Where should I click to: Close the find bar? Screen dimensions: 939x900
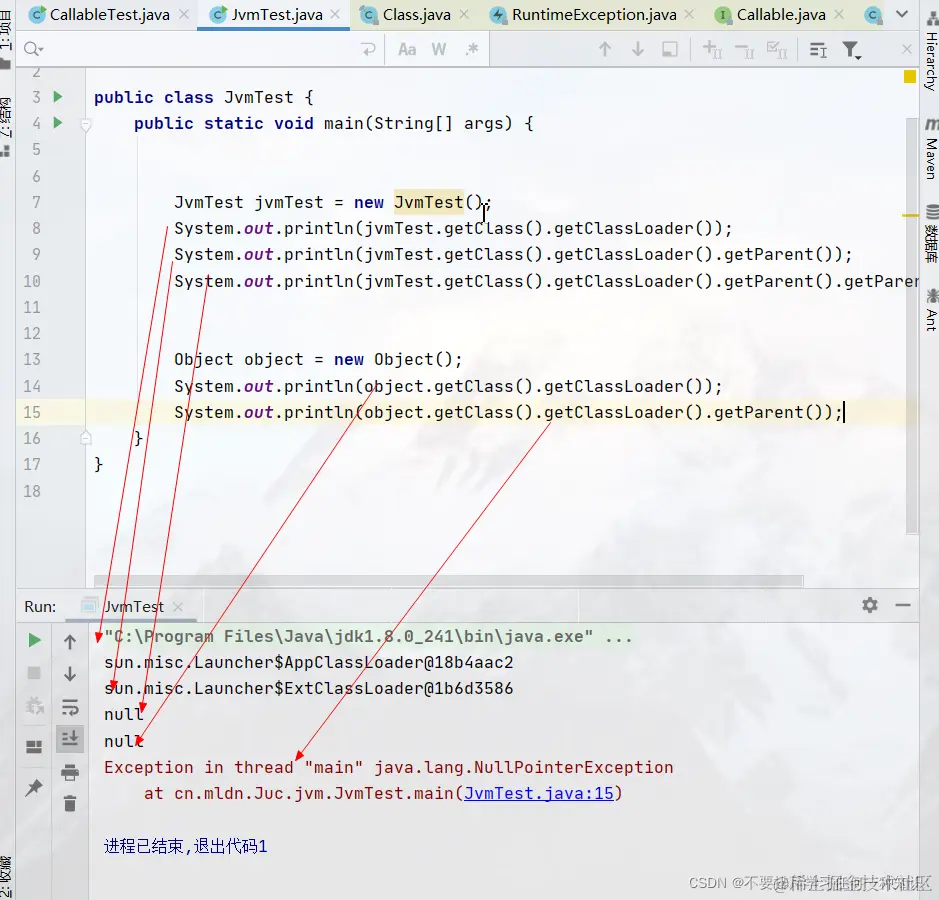(907, 49)
